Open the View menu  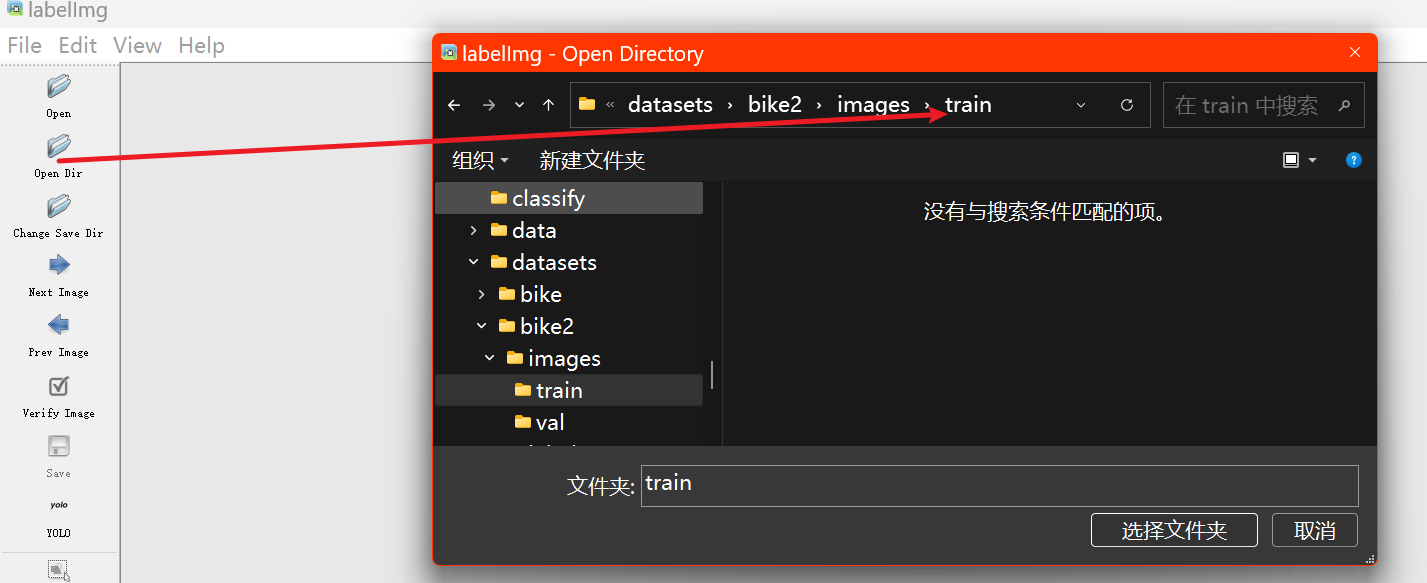coord(137,45)
